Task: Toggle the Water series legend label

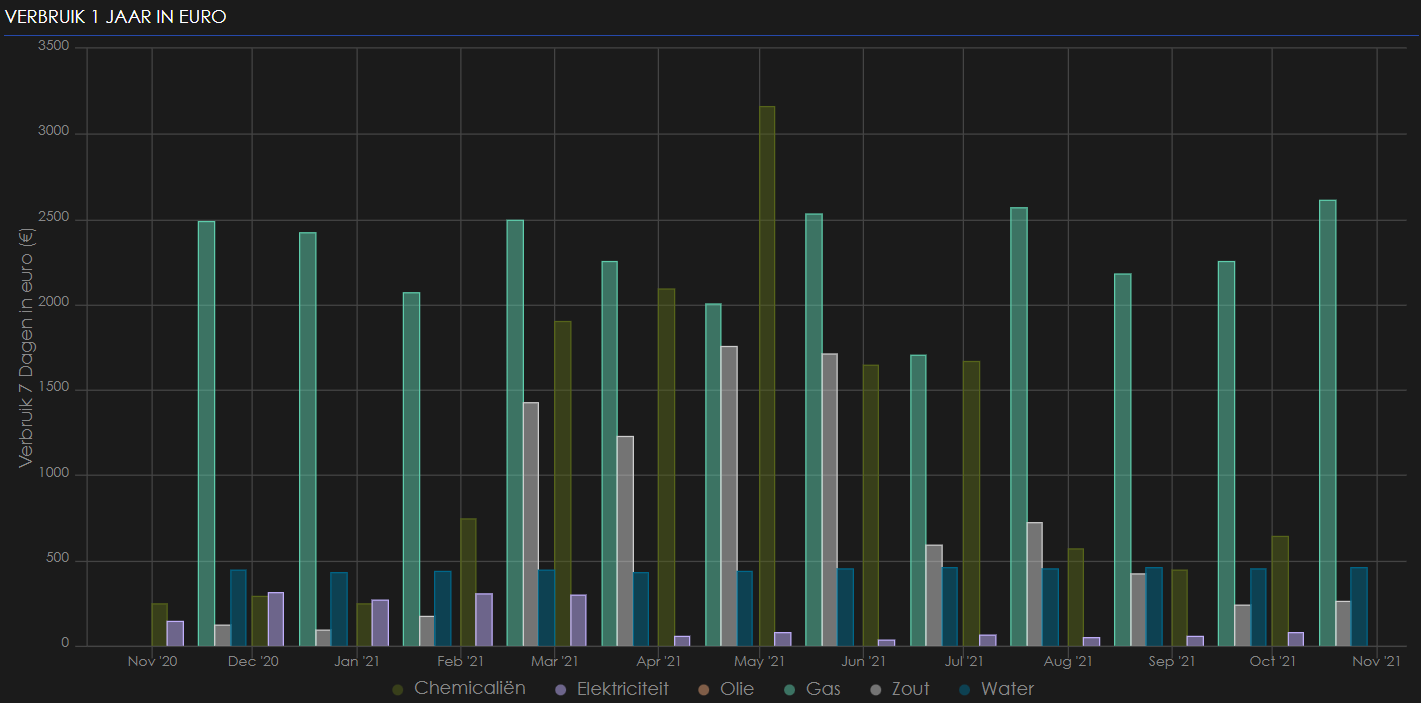Action: coord(1007,689)
